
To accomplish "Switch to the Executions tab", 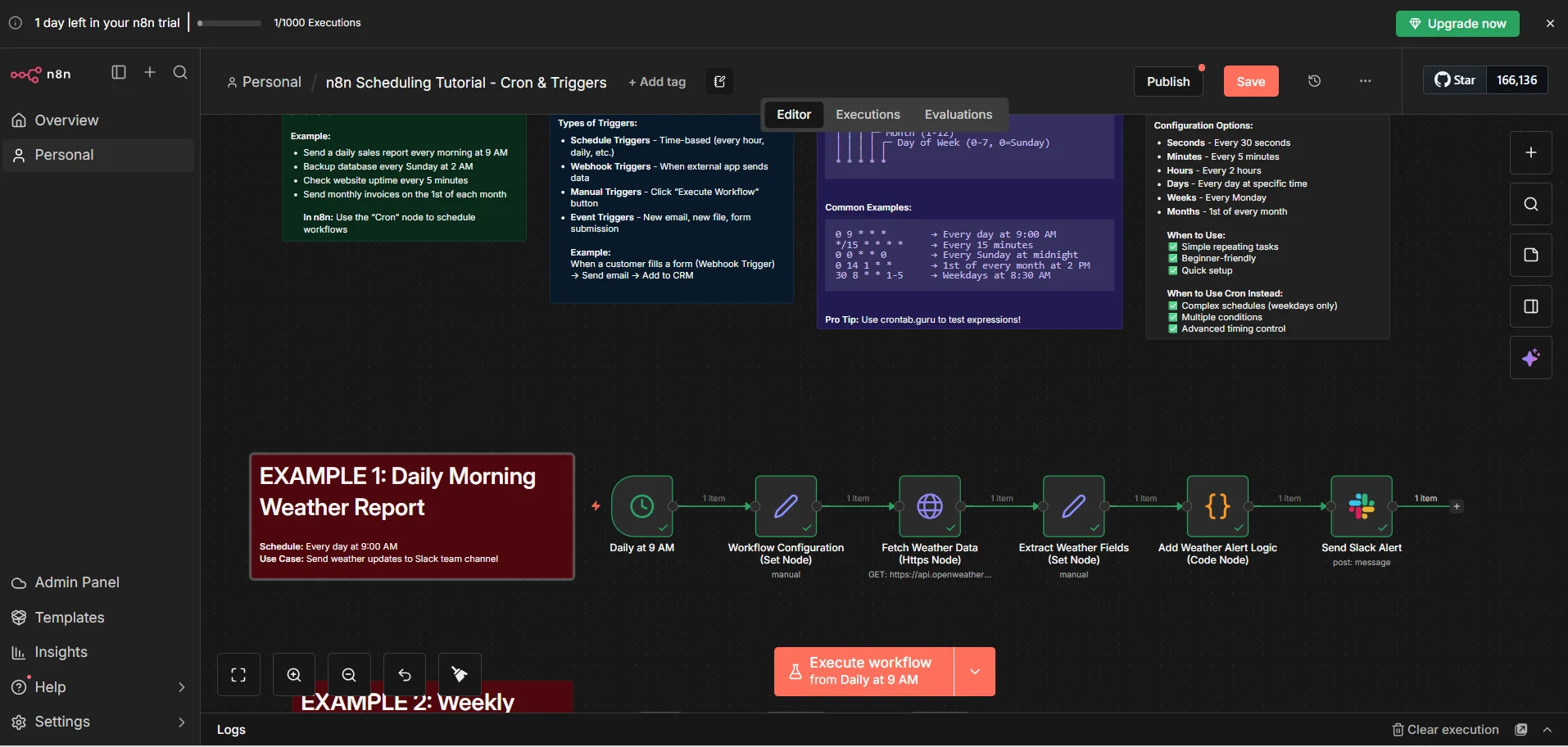I will tap(867, 115).
